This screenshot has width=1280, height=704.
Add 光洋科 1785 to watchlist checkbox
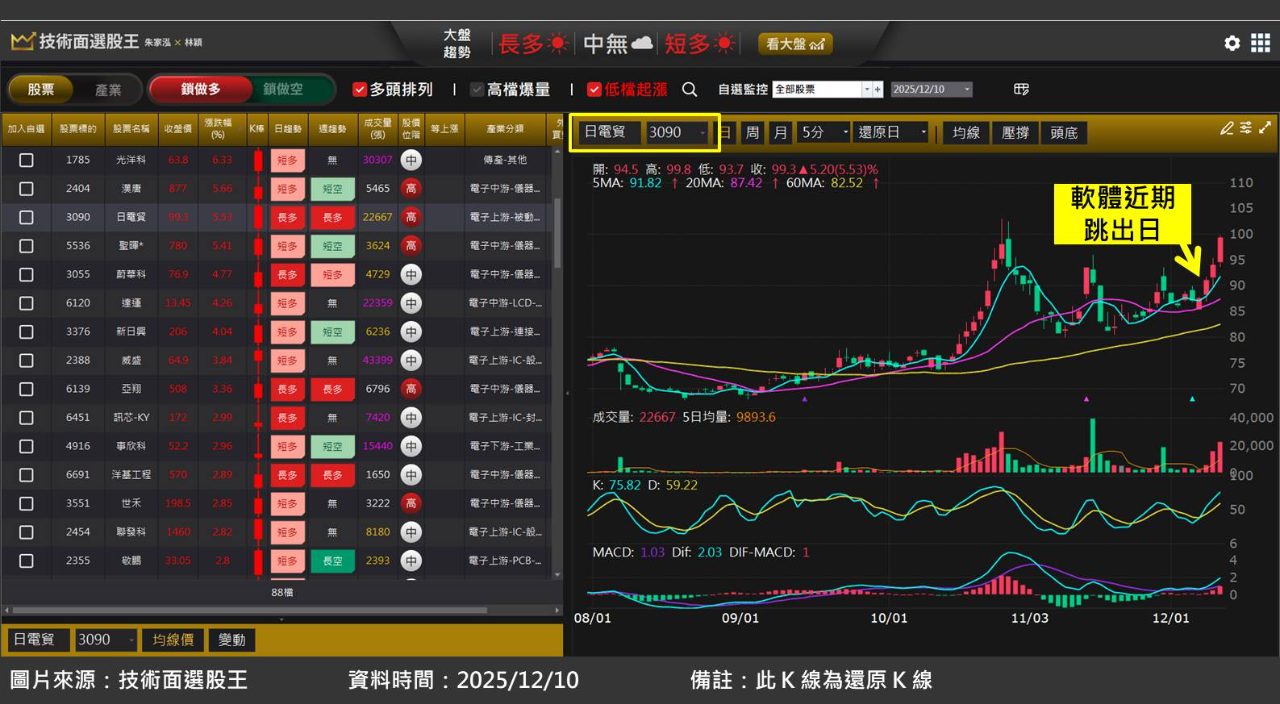26,160
